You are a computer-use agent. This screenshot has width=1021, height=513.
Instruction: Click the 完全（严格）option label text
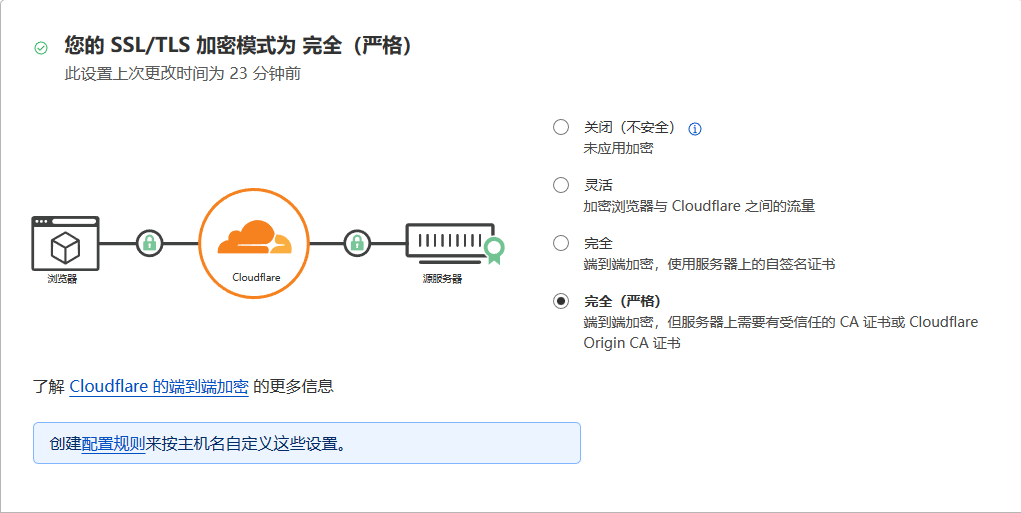point(622,301)
